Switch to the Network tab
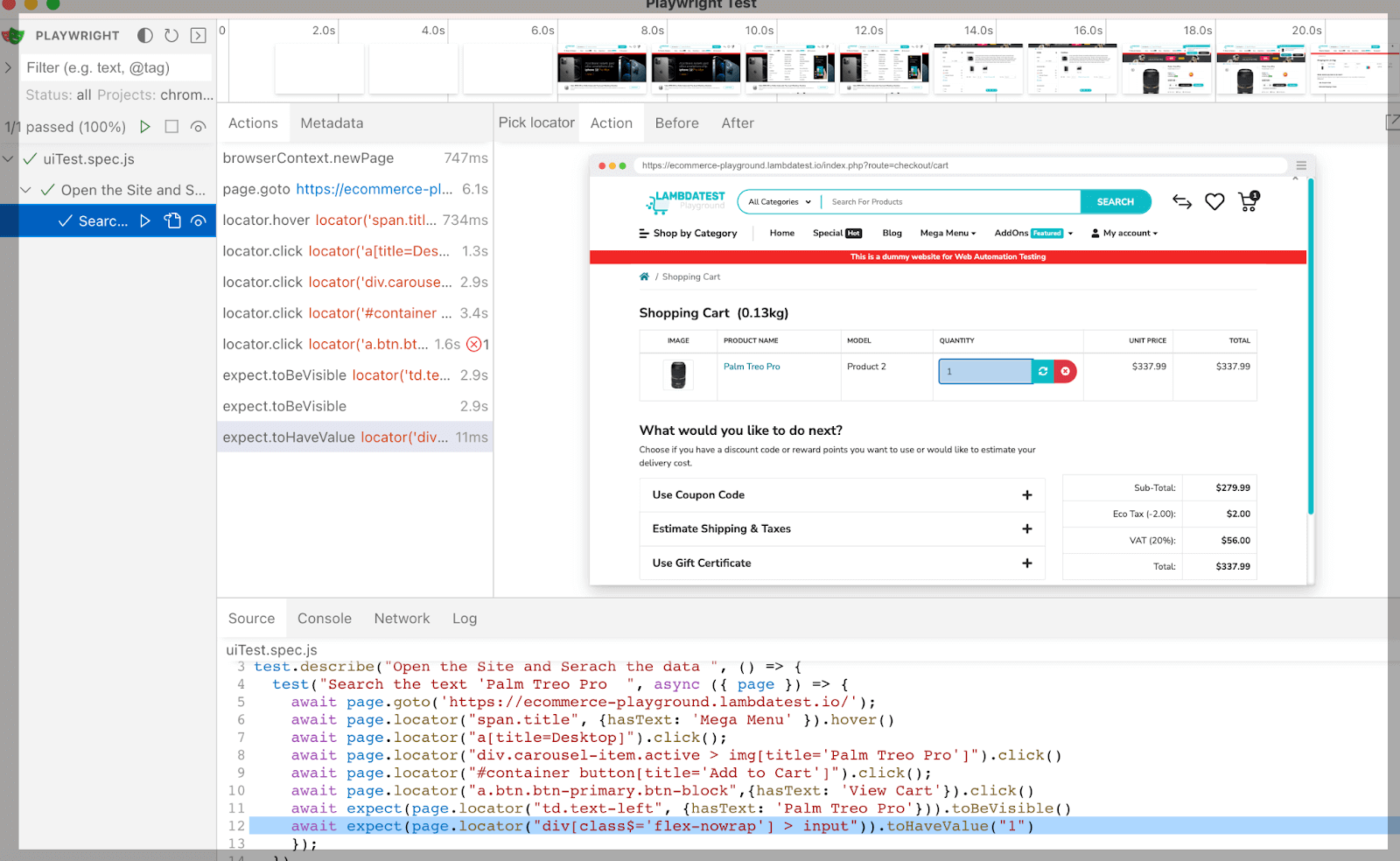The image size is (1400, 861). click(402, 619)
